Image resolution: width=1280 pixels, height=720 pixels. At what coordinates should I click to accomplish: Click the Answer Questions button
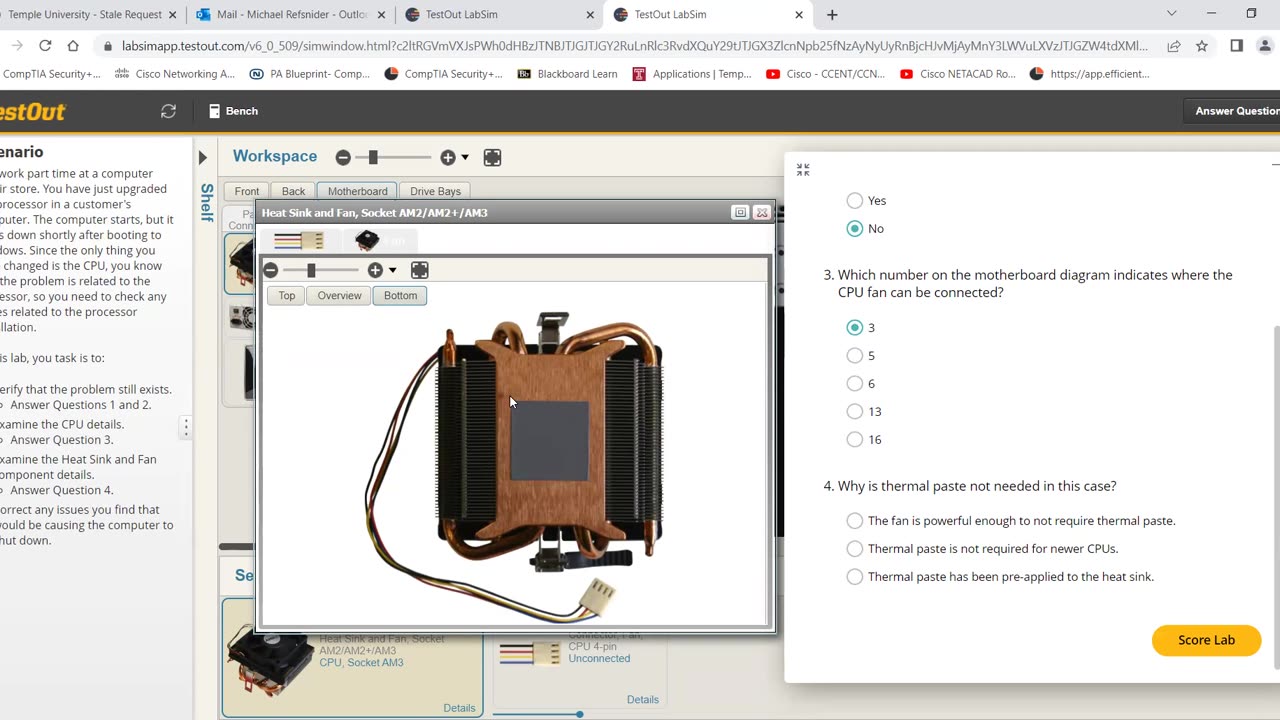click(1232, 111)
